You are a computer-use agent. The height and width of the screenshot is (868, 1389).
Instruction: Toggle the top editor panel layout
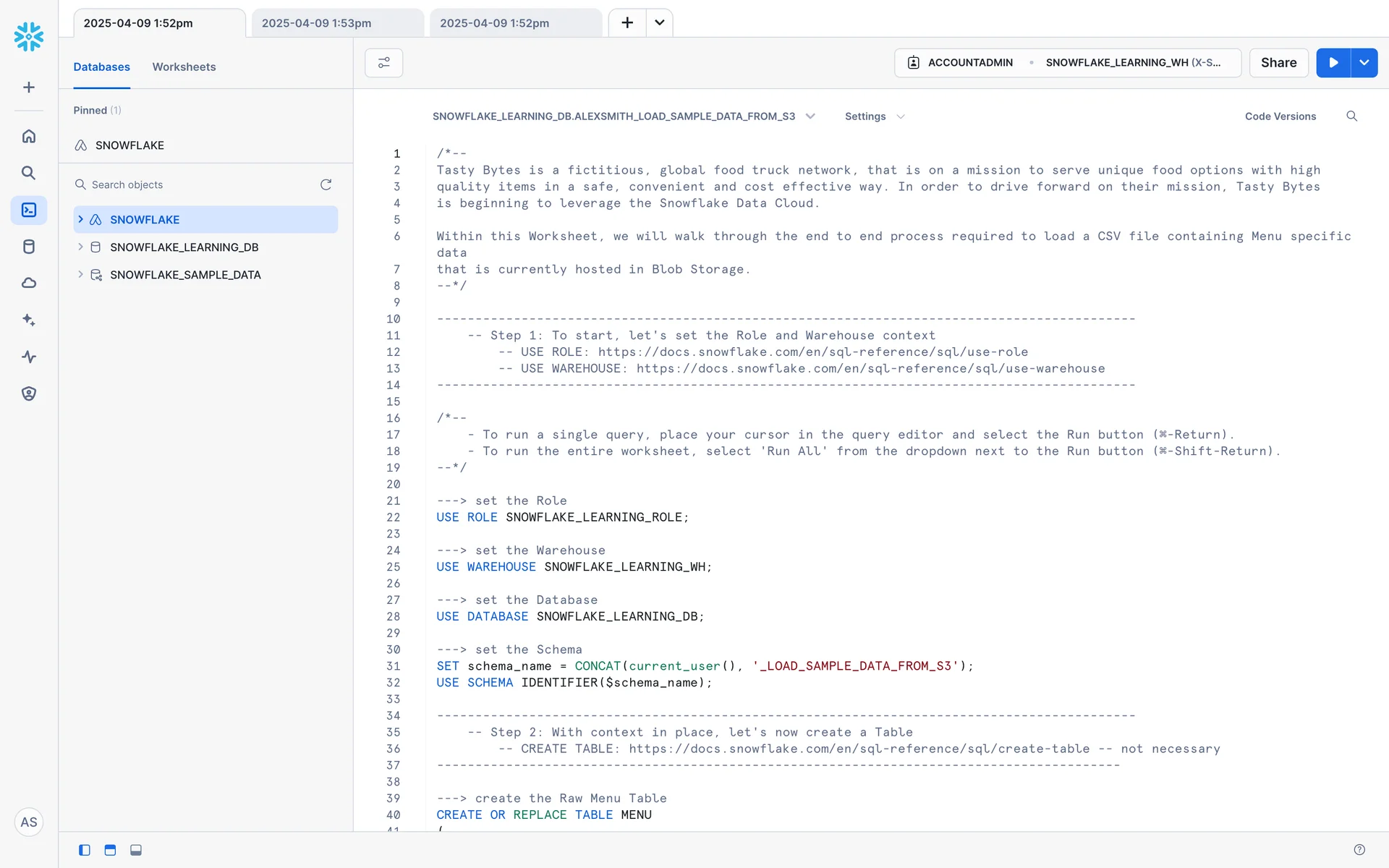click(x=110, y=850)
